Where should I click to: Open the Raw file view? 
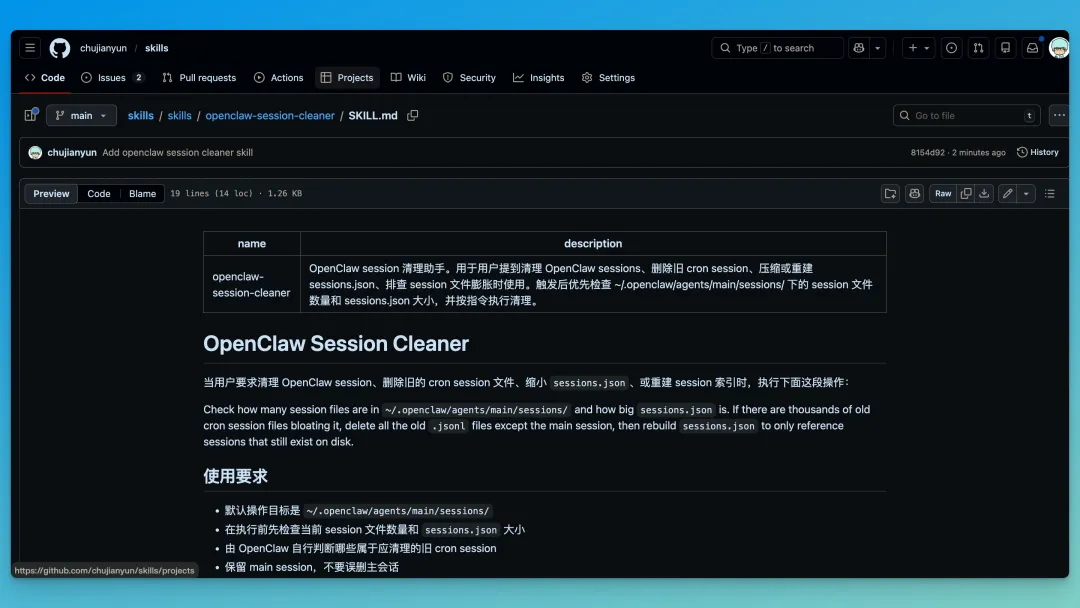click(x=943, y=194)
